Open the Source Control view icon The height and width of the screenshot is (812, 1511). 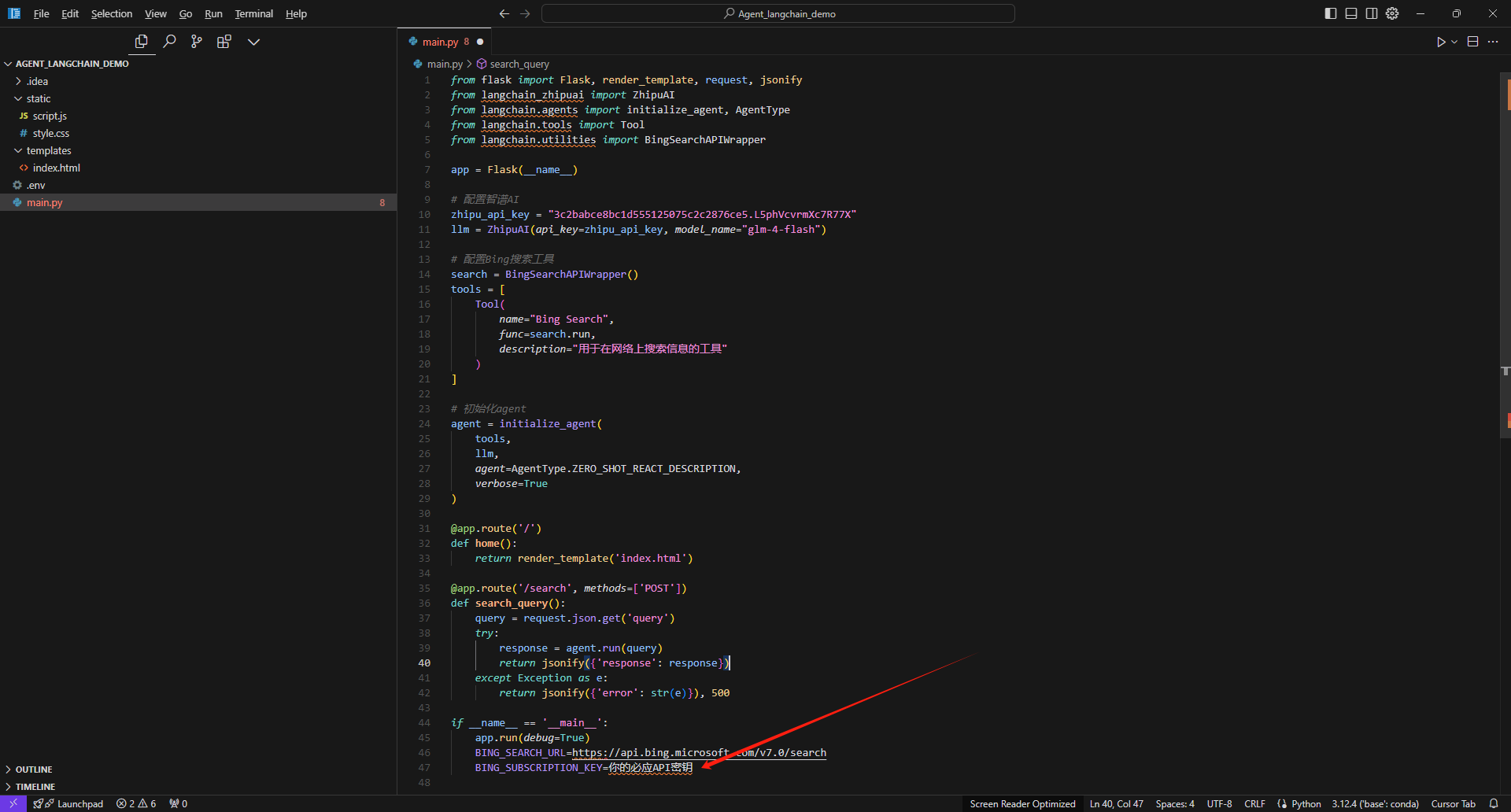click(x=197, y=42)
